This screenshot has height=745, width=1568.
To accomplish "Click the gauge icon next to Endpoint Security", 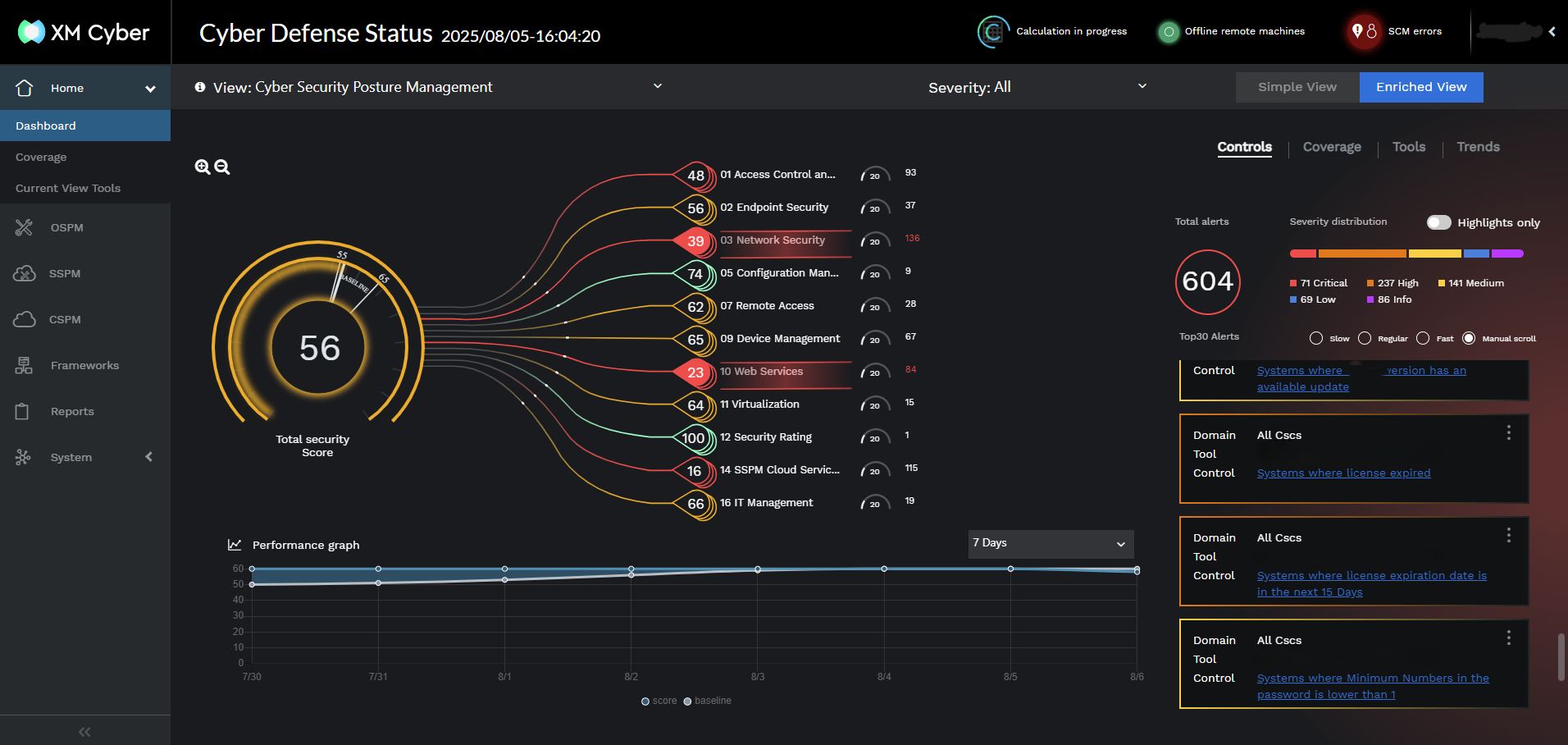I will (x=875, y=208).
